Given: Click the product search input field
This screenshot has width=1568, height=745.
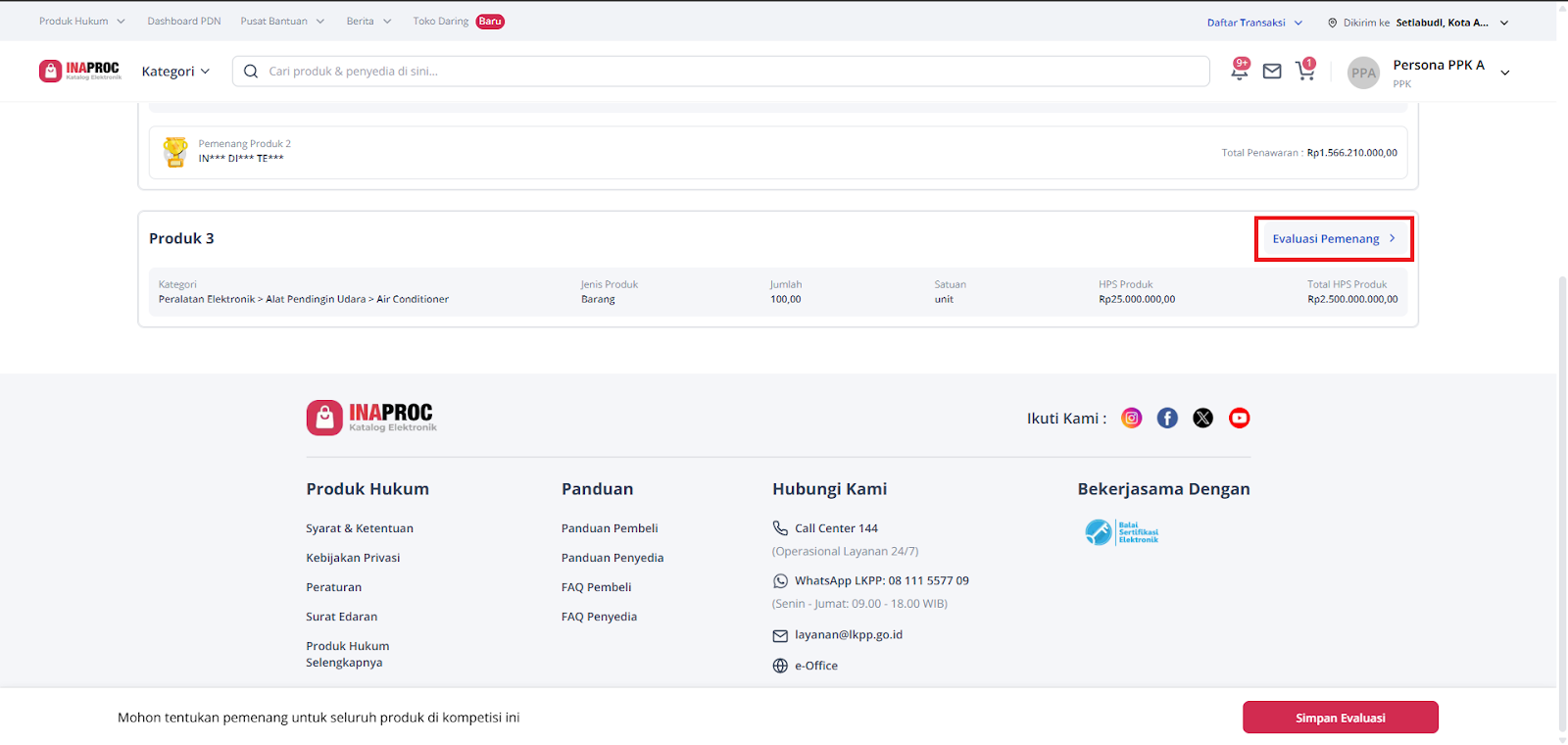Looking at the screenshot, I should pos(721,72).
